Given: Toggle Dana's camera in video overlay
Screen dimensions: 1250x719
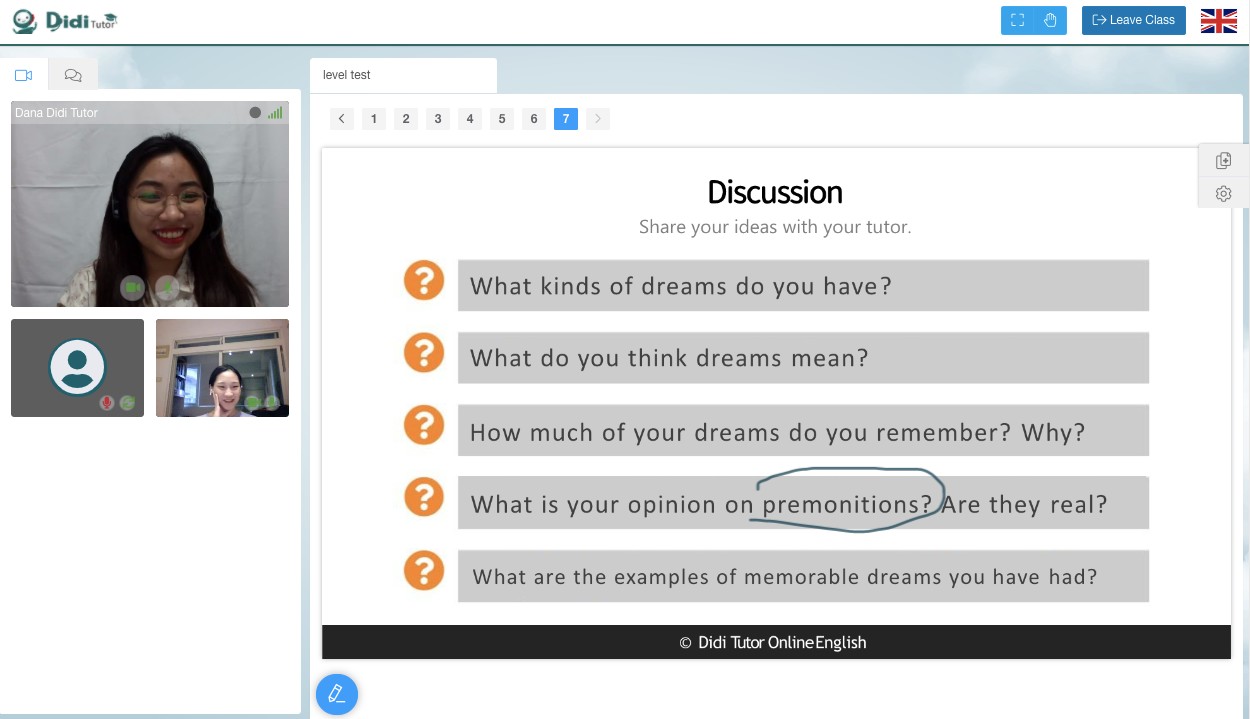Looking at the screenshot, I should tap(132, 288).
